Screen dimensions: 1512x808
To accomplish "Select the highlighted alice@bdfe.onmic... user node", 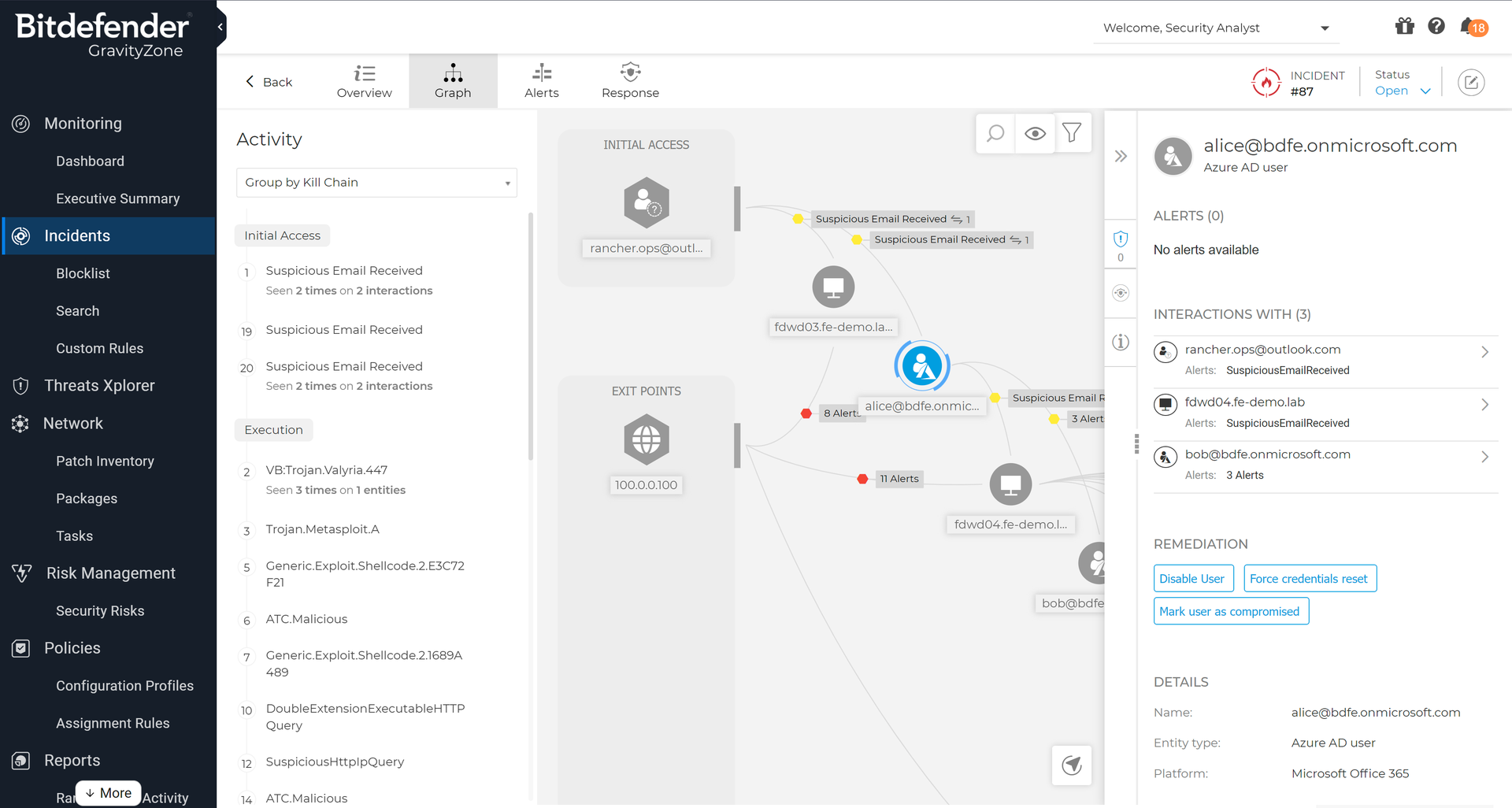I will coord(922,365).
